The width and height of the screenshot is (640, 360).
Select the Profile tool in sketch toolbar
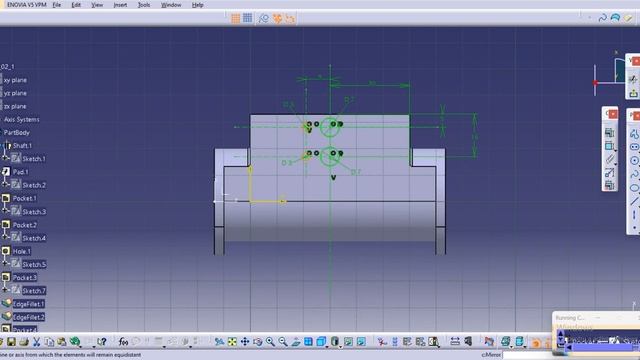pos(634,133)
